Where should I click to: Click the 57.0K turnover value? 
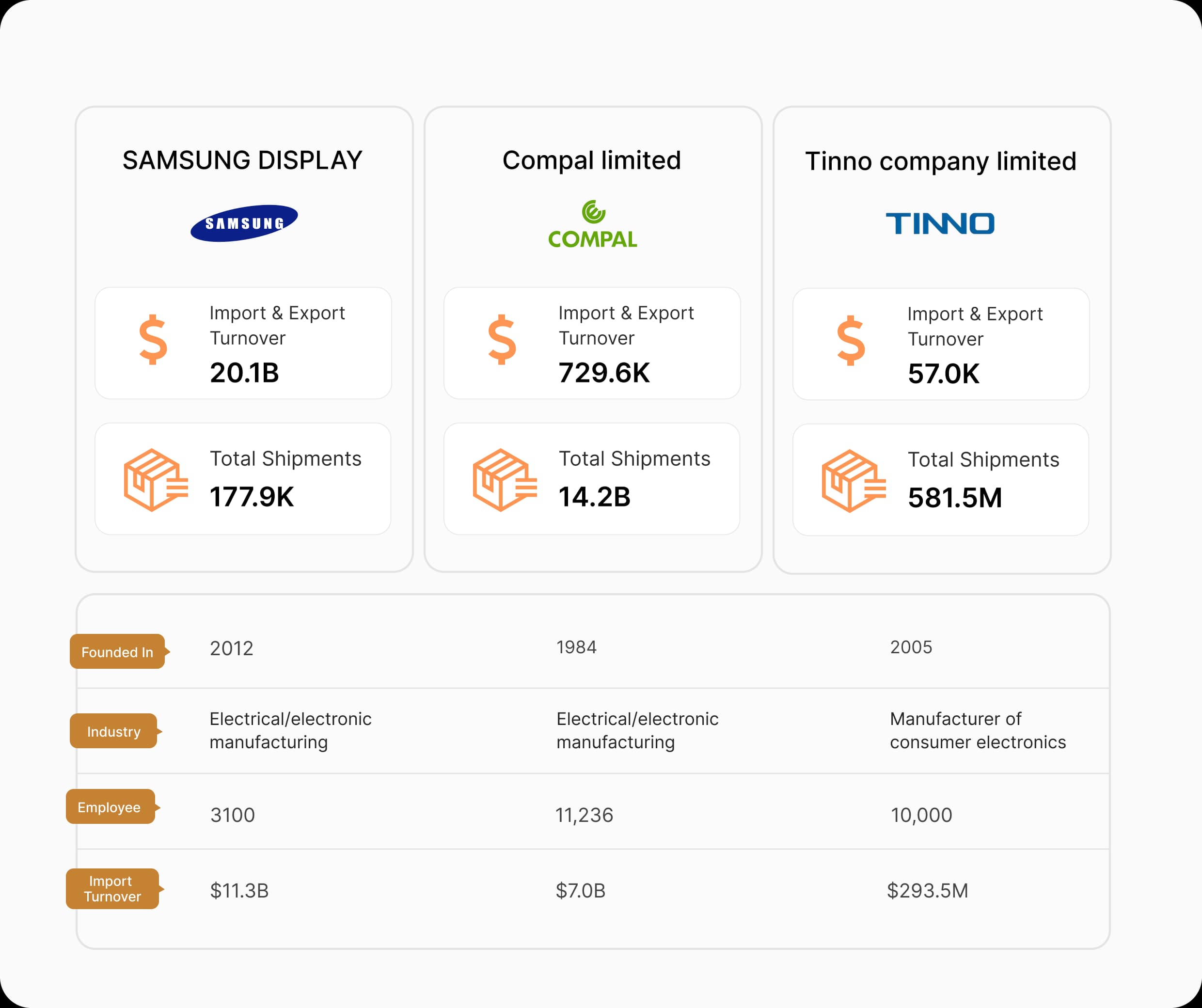tap(944, 374)
